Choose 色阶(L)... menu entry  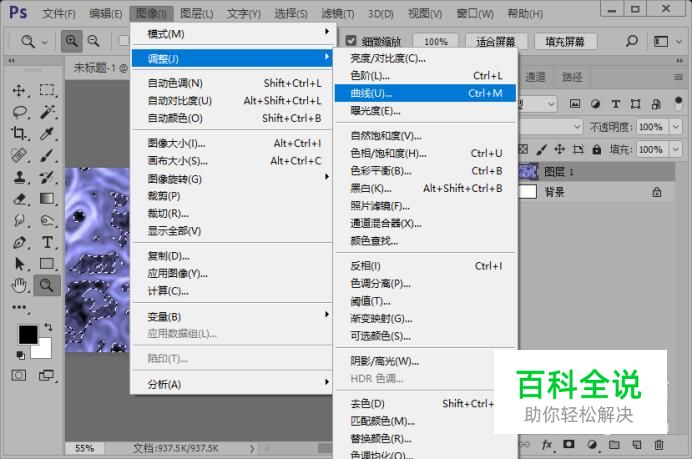[x=425, y=75]
